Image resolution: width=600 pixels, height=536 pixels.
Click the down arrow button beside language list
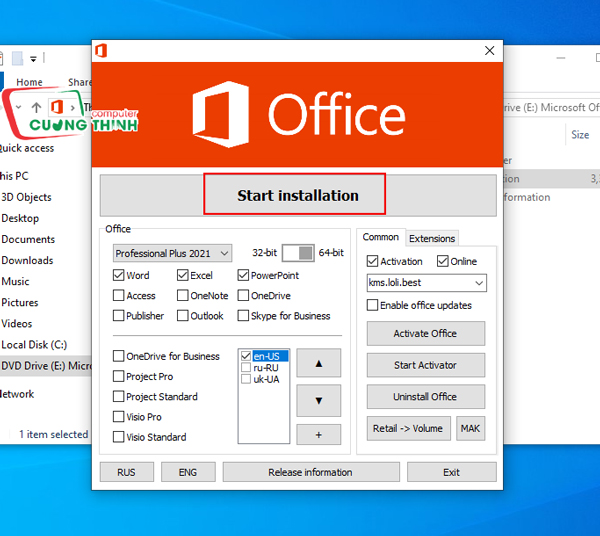pyautogui.click(x=318, y=401)
